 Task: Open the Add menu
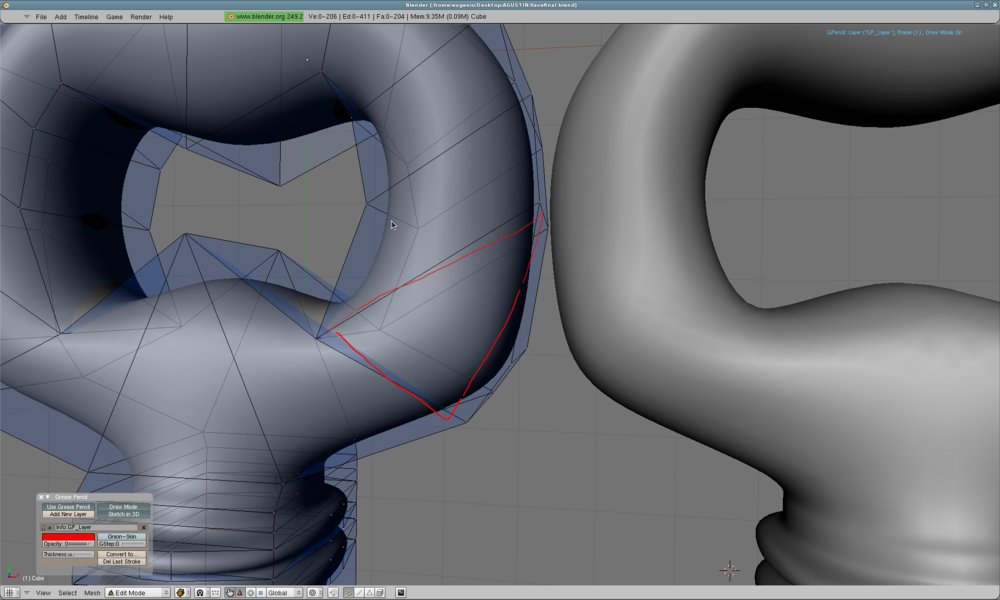tap(61, 17)
